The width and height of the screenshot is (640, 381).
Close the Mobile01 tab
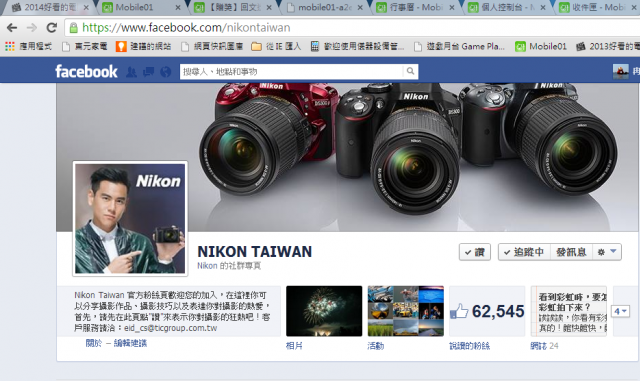pyautogui.click(x=178, y=7)
